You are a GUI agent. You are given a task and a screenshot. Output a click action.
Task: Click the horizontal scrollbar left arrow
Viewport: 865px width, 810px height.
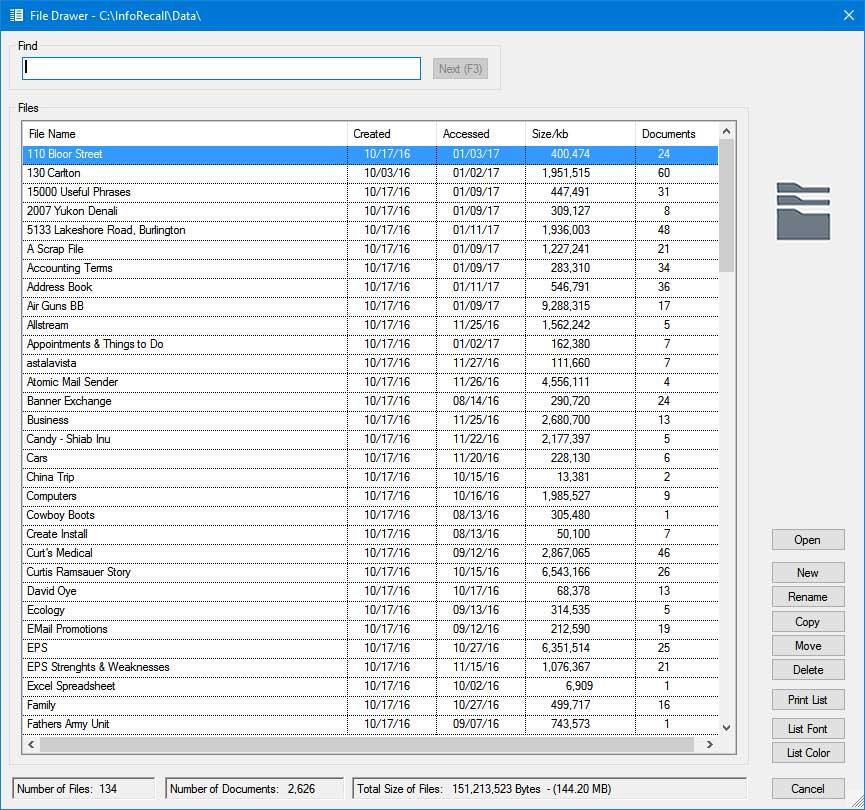coord(31,744)
